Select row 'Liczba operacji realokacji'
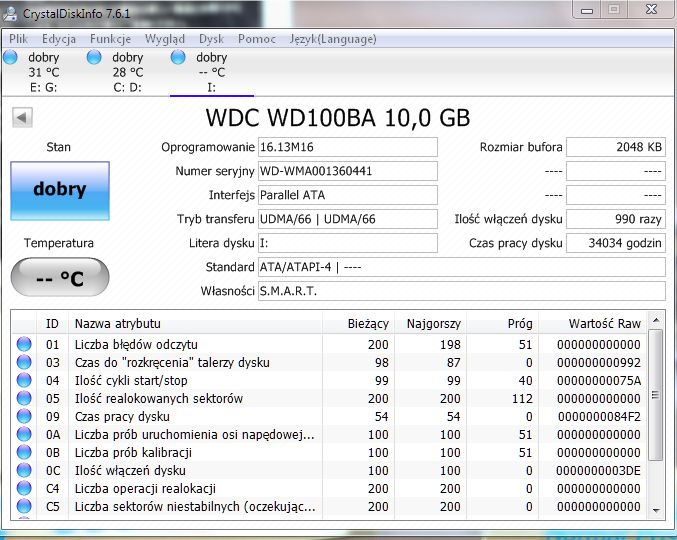This screenshot has height=540, width=677. [x=329, y=488]
